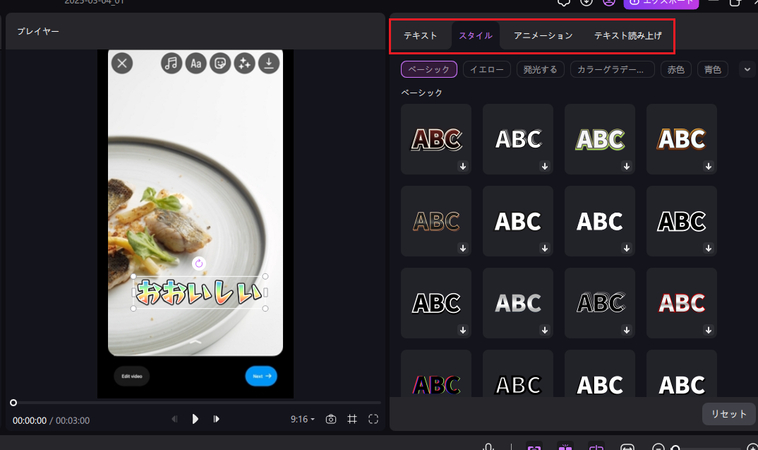Select the ベーシック category chip
This screenshot has width=758, height=450.
tap(429, 70)
